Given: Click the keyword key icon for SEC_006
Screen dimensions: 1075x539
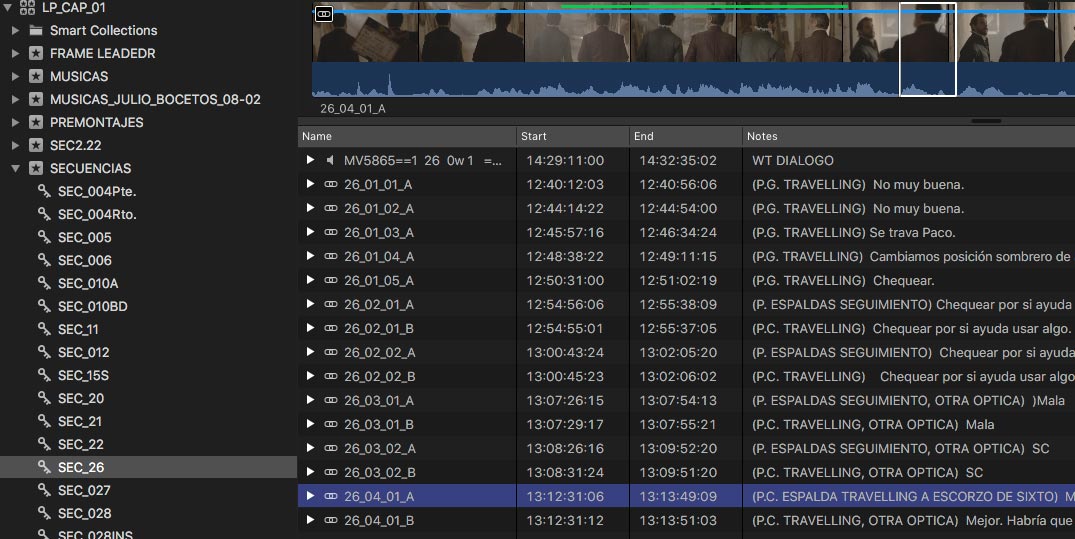Looking at the screenshot, I should tap(45, 260).
